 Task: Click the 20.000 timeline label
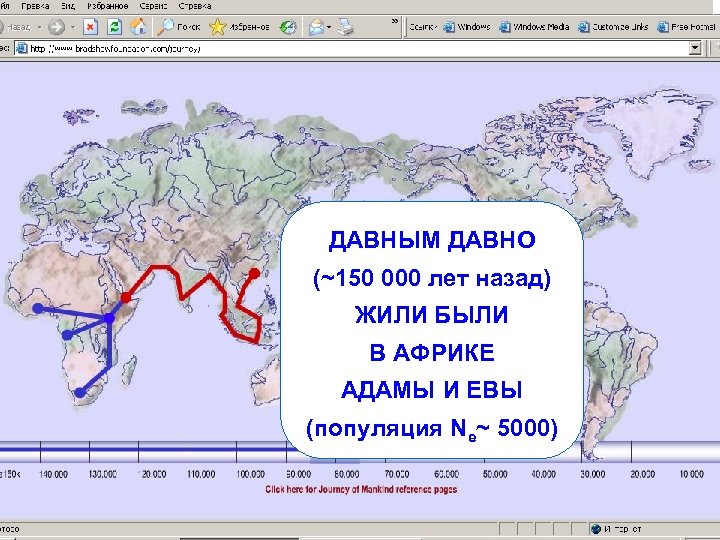[x=642, y=474]
